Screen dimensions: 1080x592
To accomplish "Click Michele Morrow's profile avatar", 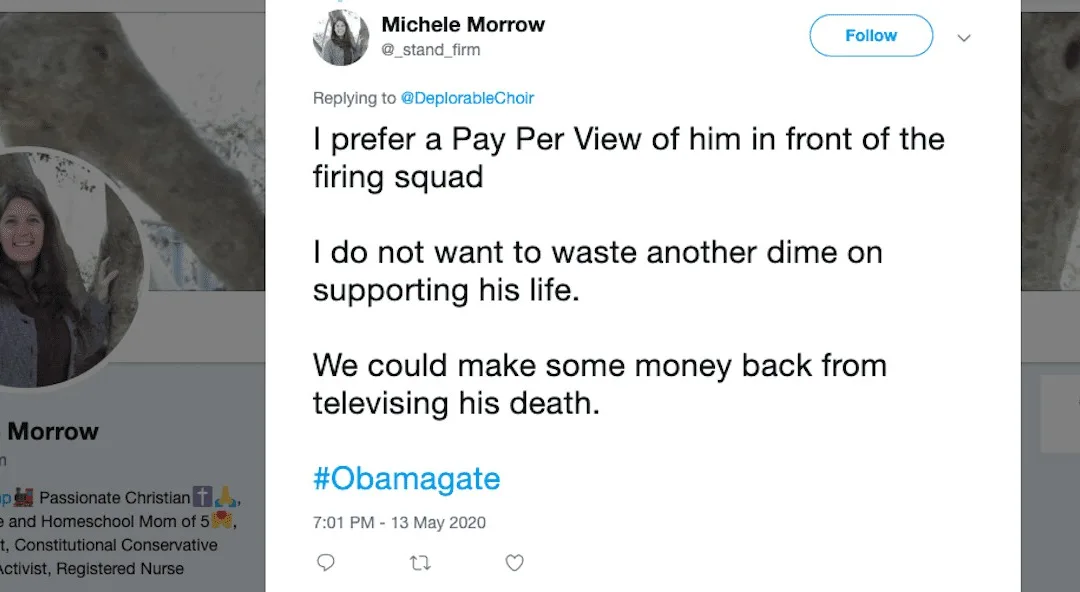I will [340, 37].
